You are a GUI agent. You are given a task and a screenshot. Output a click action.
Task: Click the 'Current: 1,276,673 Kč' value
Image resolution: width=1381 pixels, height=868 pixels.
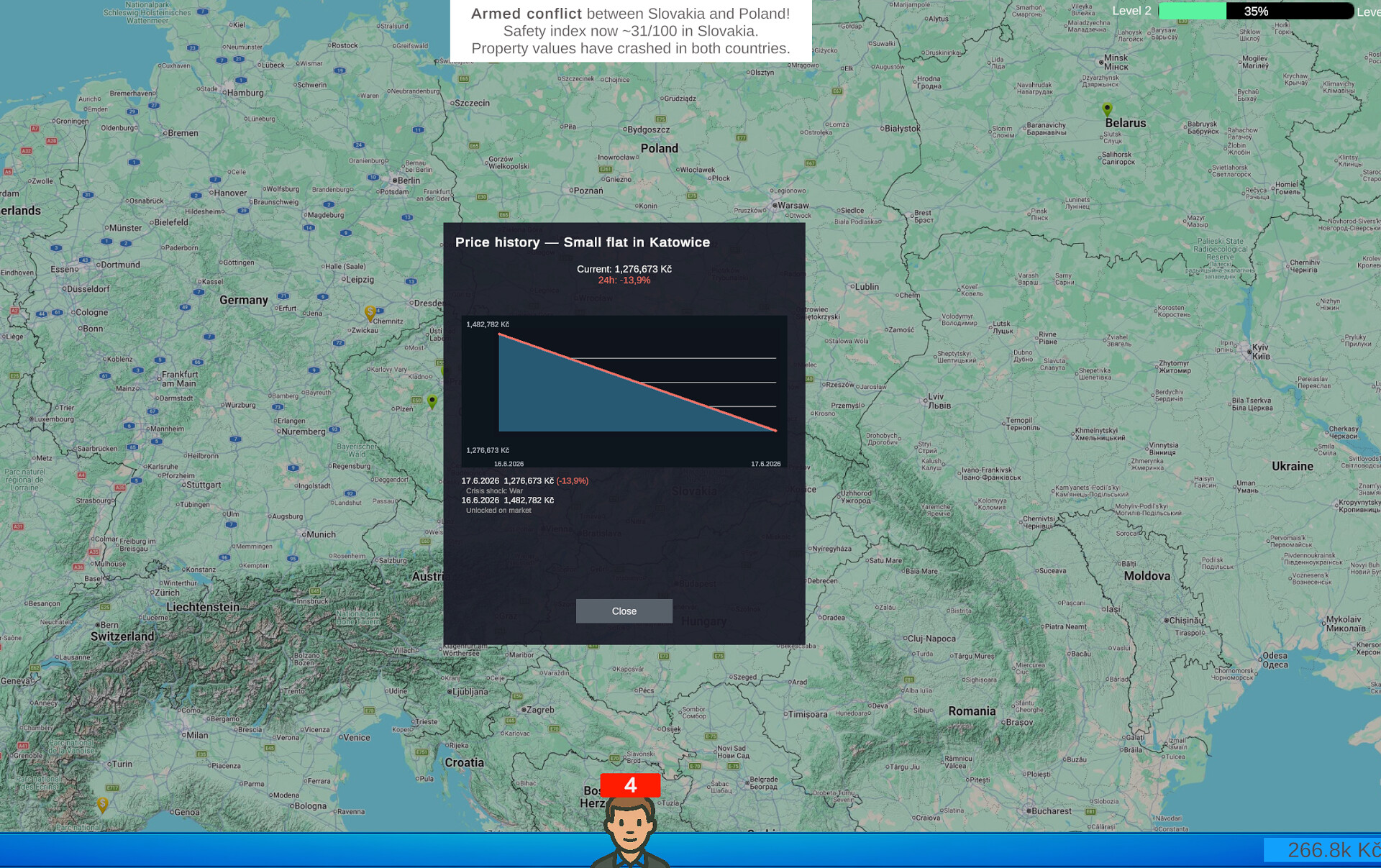point(624,269)
